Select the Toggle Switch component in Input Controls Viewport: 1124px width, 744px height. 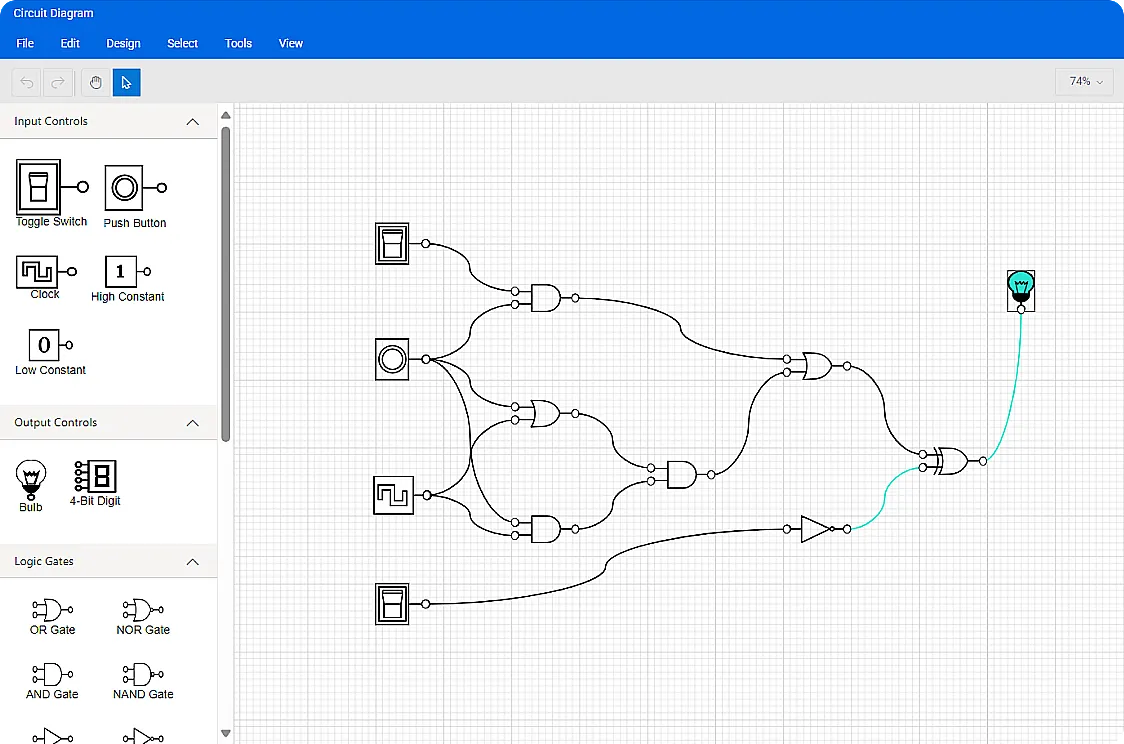pyautogui.click(x=38, y=188)
